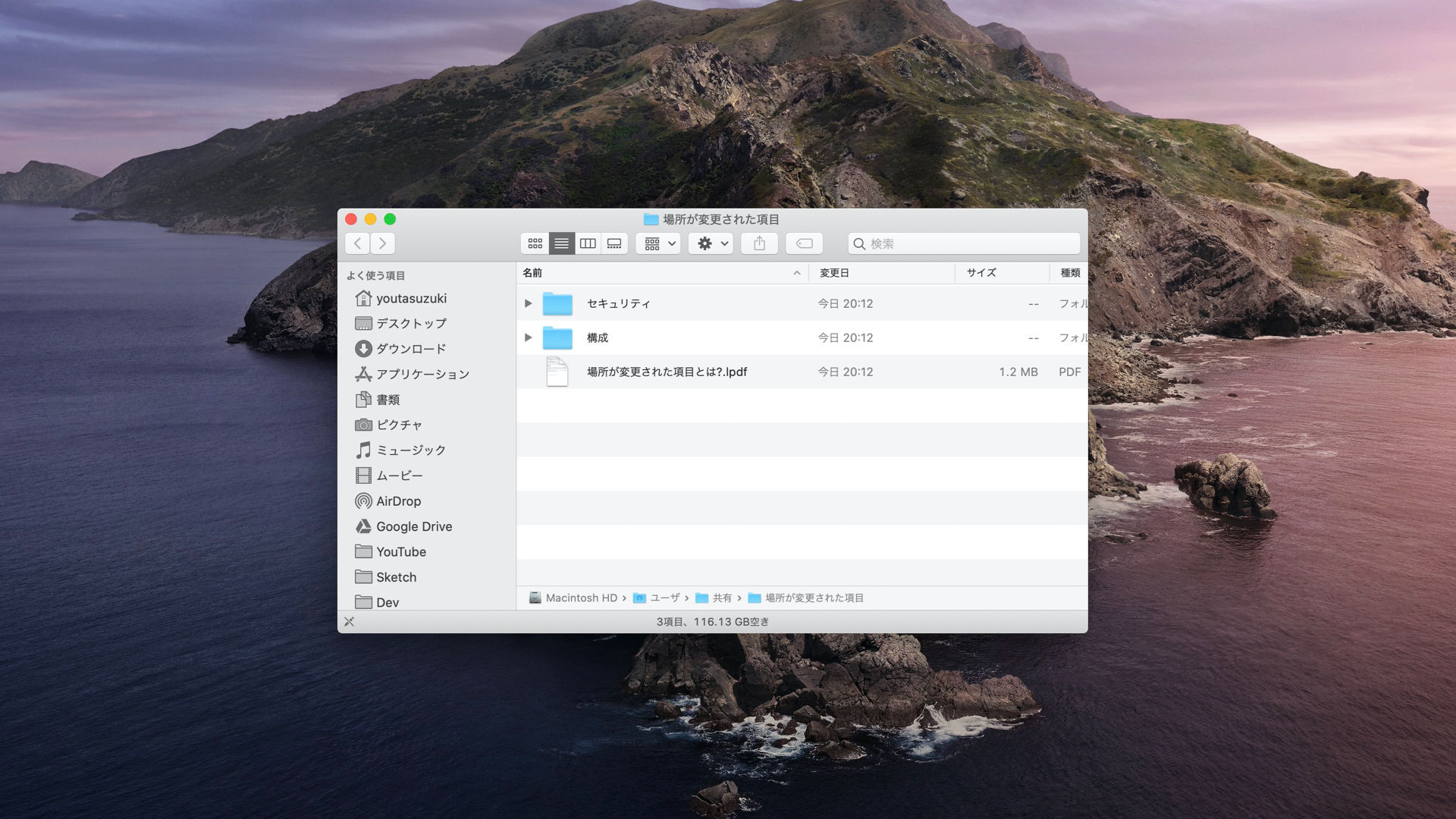The height and width of the screenshot is (819, 1456).
Task: Switch to list view layout
Action: 561,243
